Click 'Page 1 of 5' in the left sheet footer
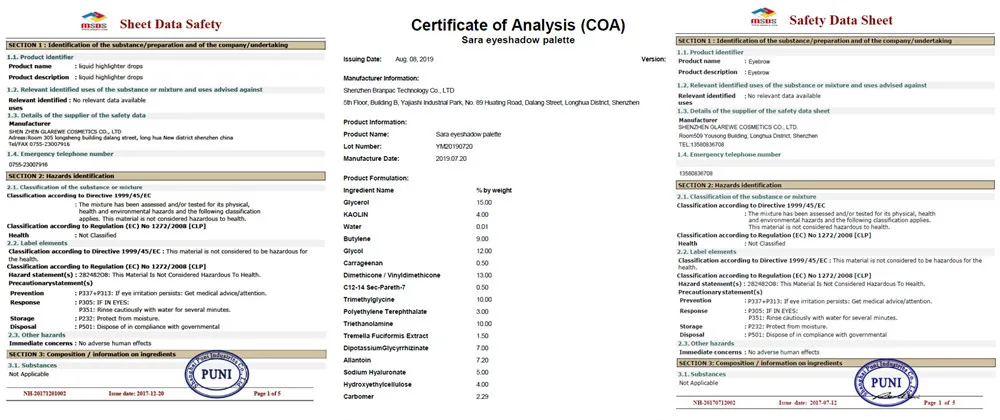This screenshot has width=1000, height=420. 267,393
